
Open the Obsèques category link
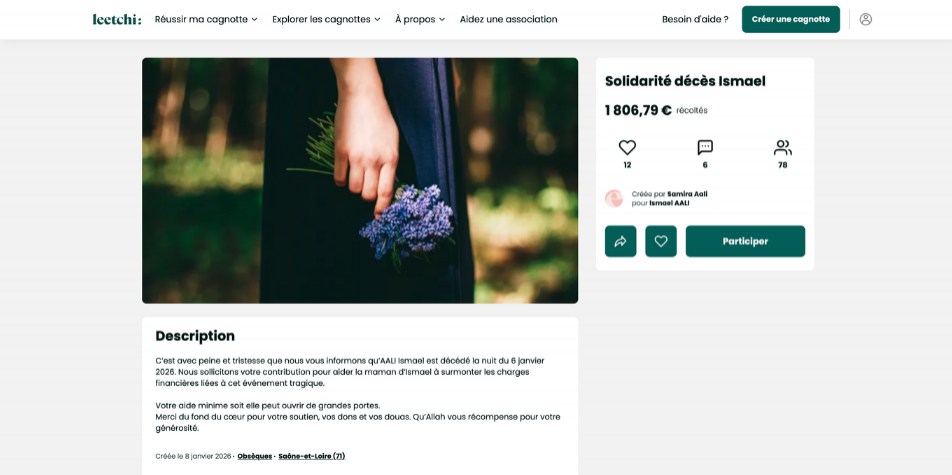(254, 456)
